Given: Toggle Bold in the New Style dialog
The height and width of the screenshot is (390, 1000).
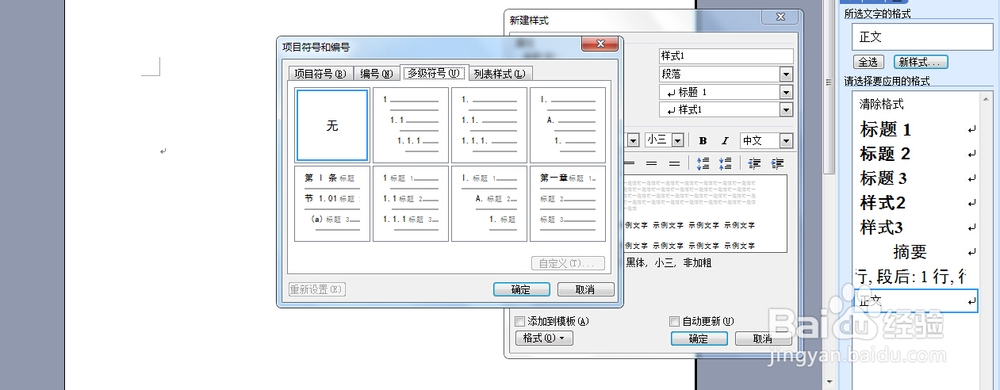Looking at the screenshot, I should (703, 140).
